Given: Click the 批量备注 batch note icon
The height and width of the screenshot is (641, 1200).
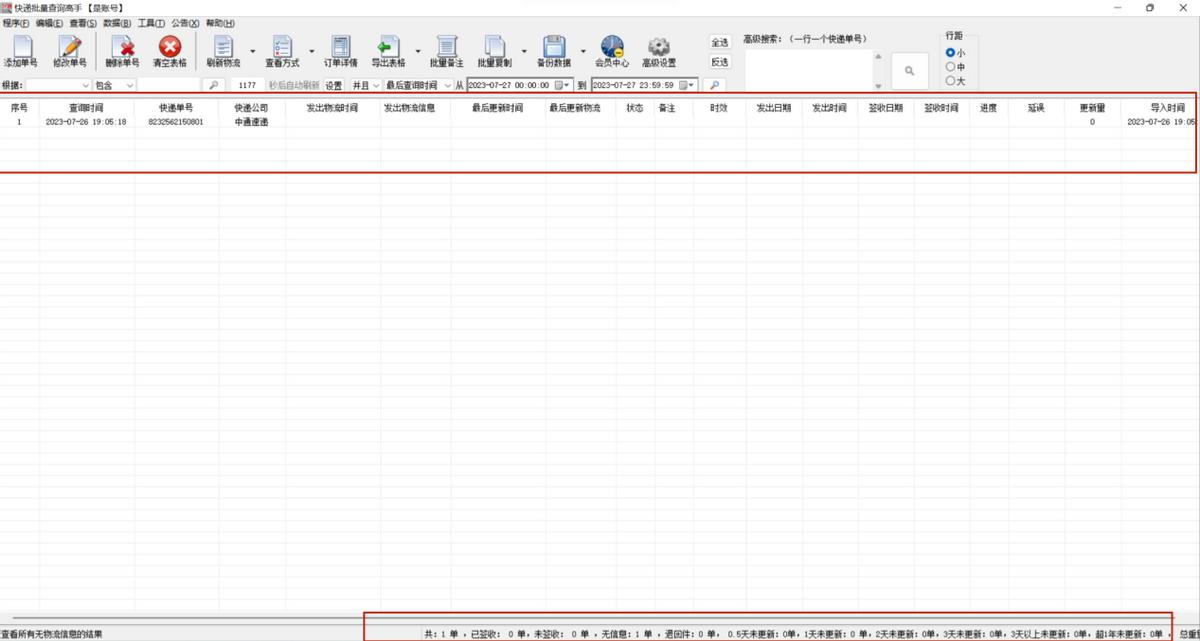Looking at the screenshot, I should [x=446, y=49].
